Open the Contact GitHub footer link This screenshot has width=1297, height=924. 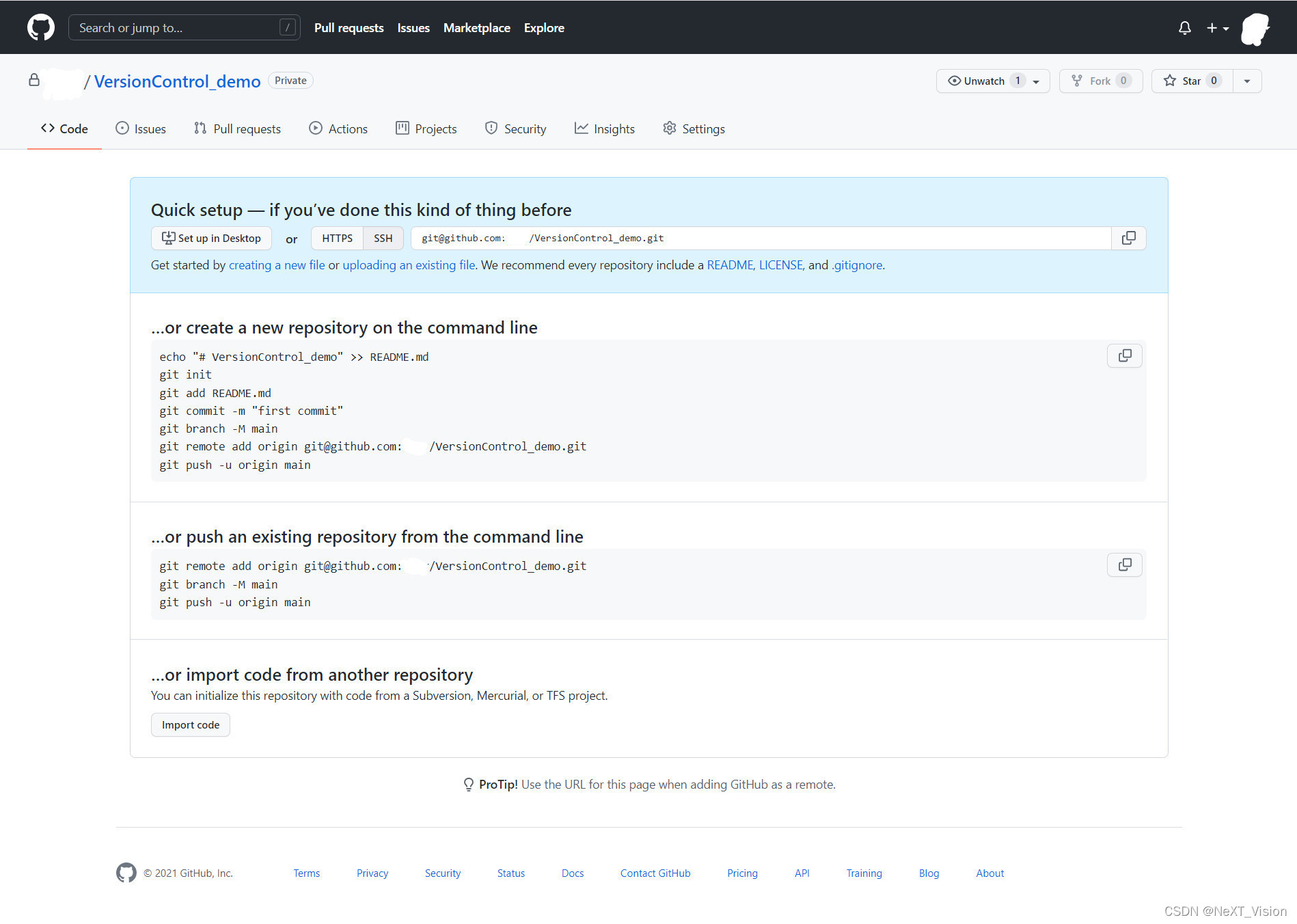[x=655, y=873]
